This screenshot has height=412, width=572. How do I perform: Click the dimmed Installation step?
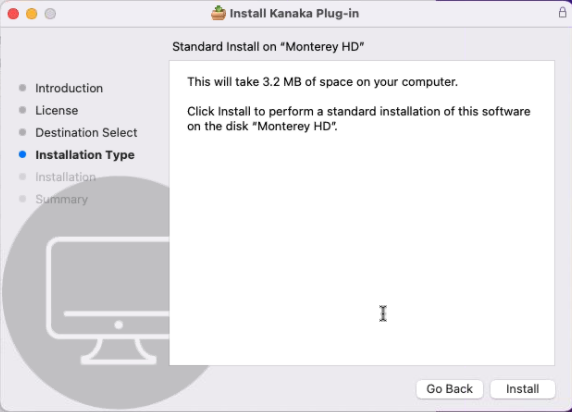point(65,177)
